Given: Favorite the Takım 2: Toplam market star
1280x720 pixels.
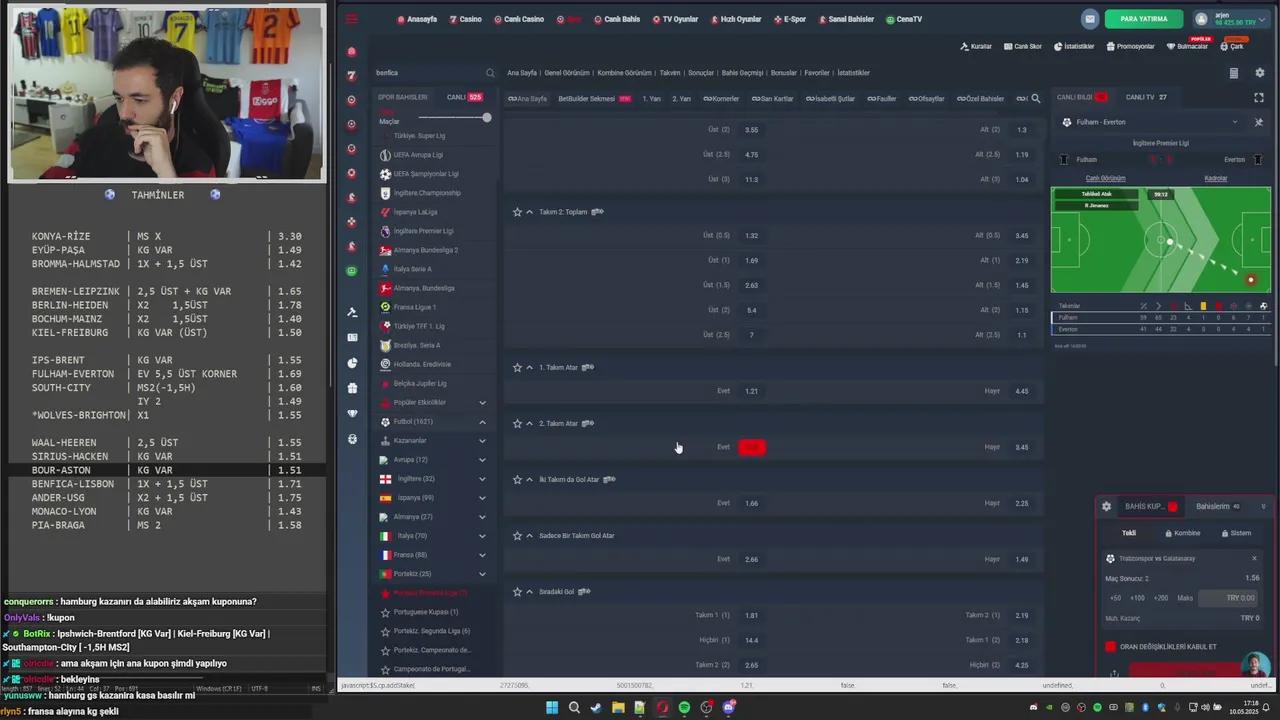Looking at the screenshot, I should click(x=517, y=212).
